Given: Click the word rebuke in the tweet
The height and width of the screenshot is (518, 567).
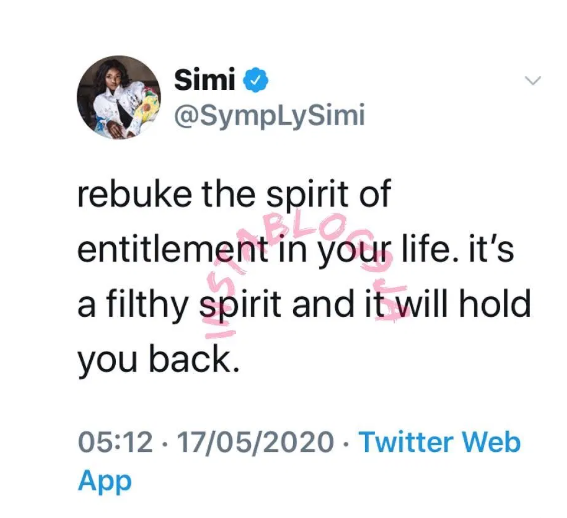Looking at the screenshot, I should pyautogui.click(x=135, y=194).
